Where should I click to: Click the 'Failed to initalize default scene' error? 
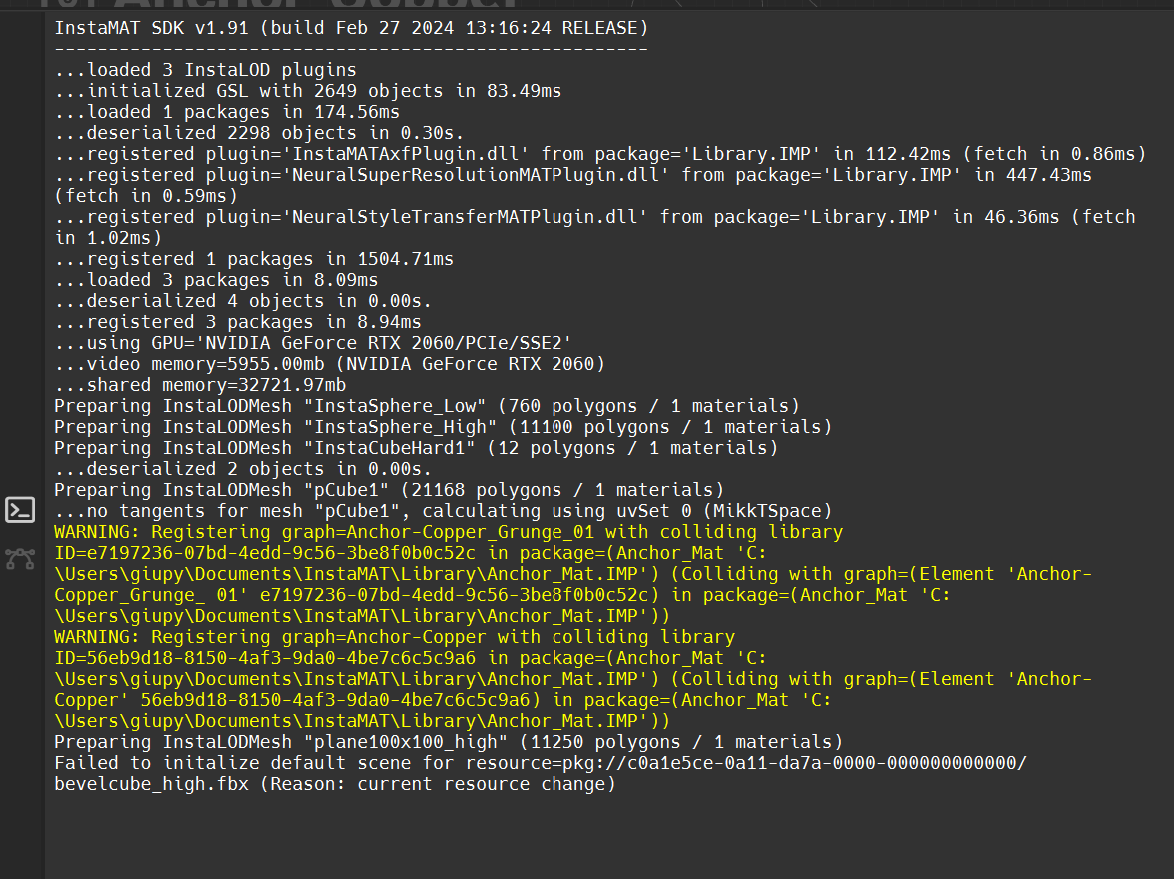click(x=540, y=763)
